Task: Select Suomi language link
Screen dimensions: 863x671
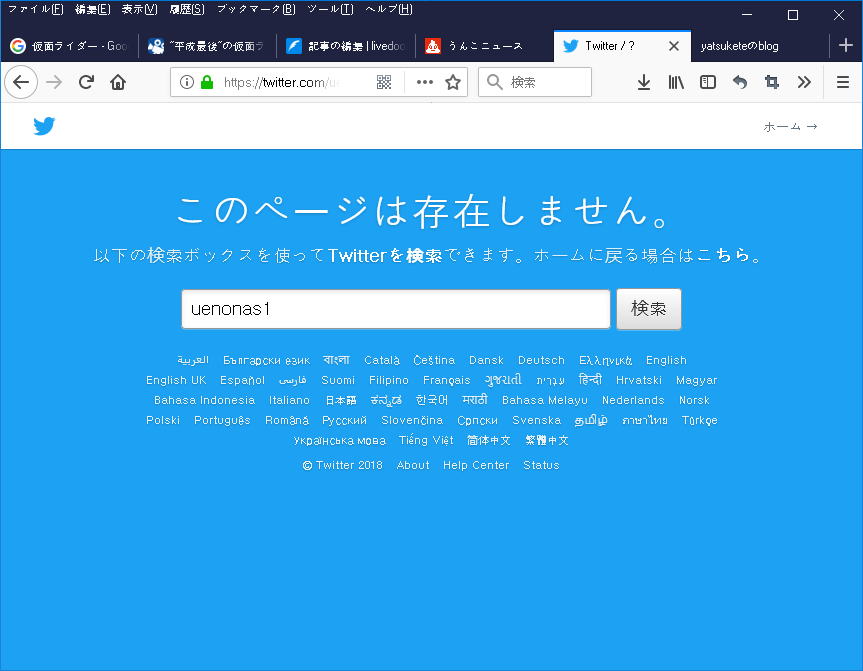Action: [x=338, y=380]
